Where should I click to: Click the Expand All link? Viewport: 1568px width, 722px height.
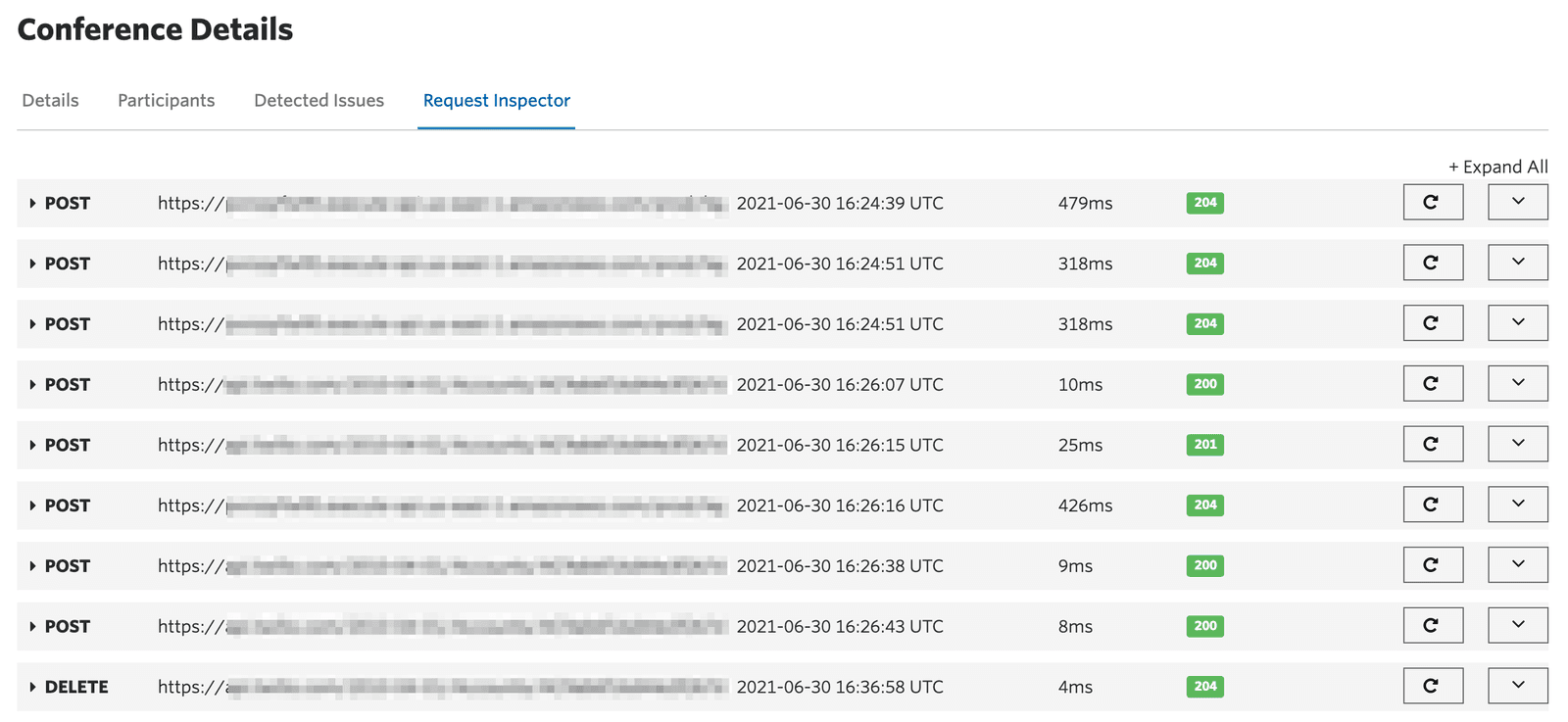(1497, 167)
